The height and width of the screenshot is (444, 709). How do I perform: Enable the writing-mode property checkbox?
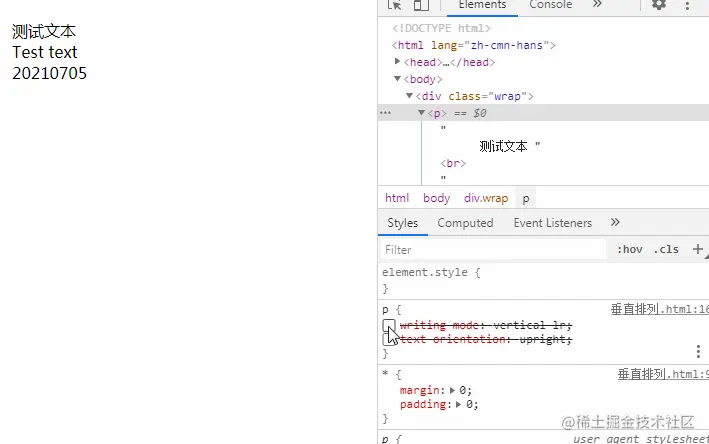click(389, 325)
